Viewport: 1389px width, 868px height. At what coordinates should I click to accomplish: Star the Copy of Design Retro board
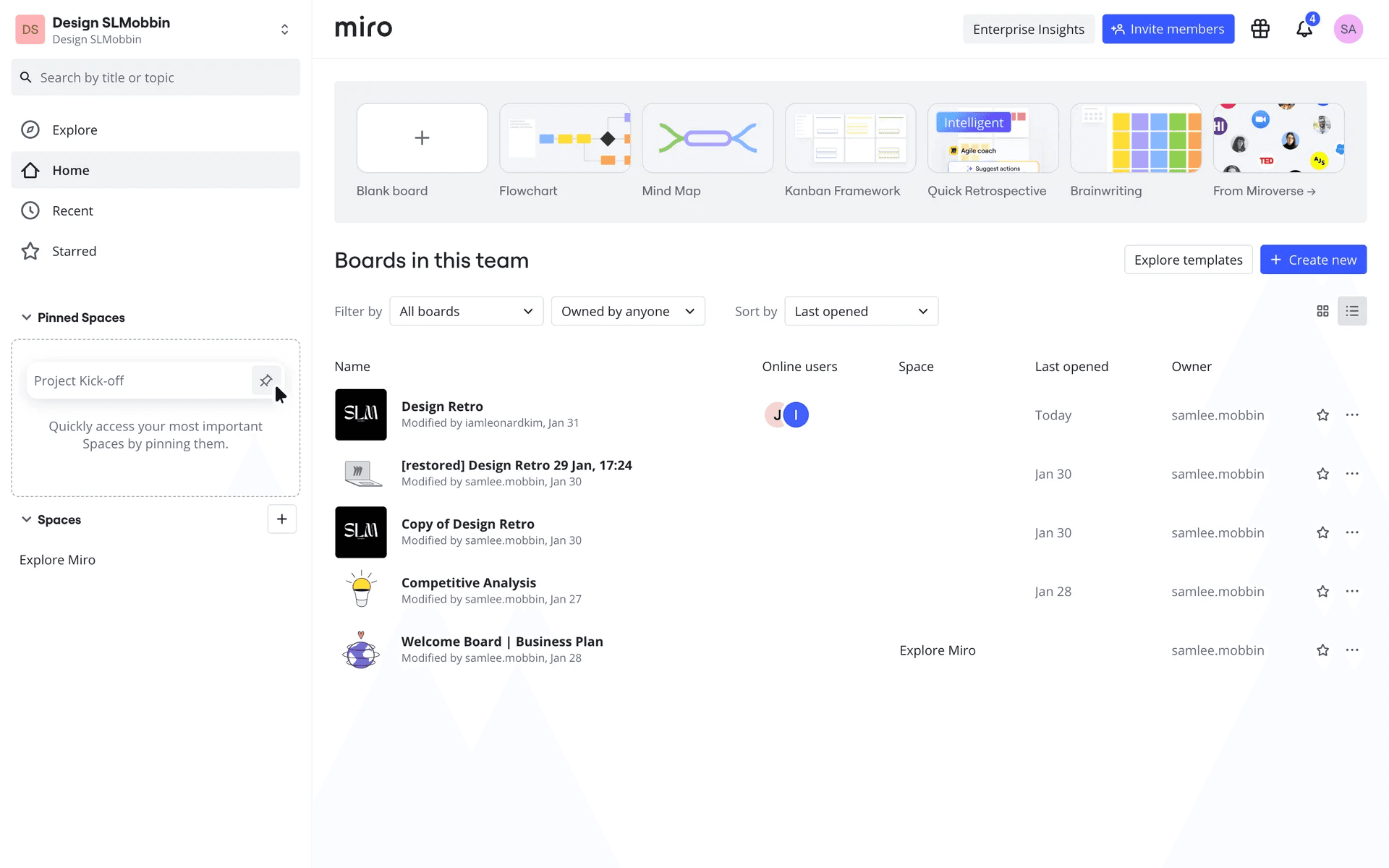pos(1322,532)
